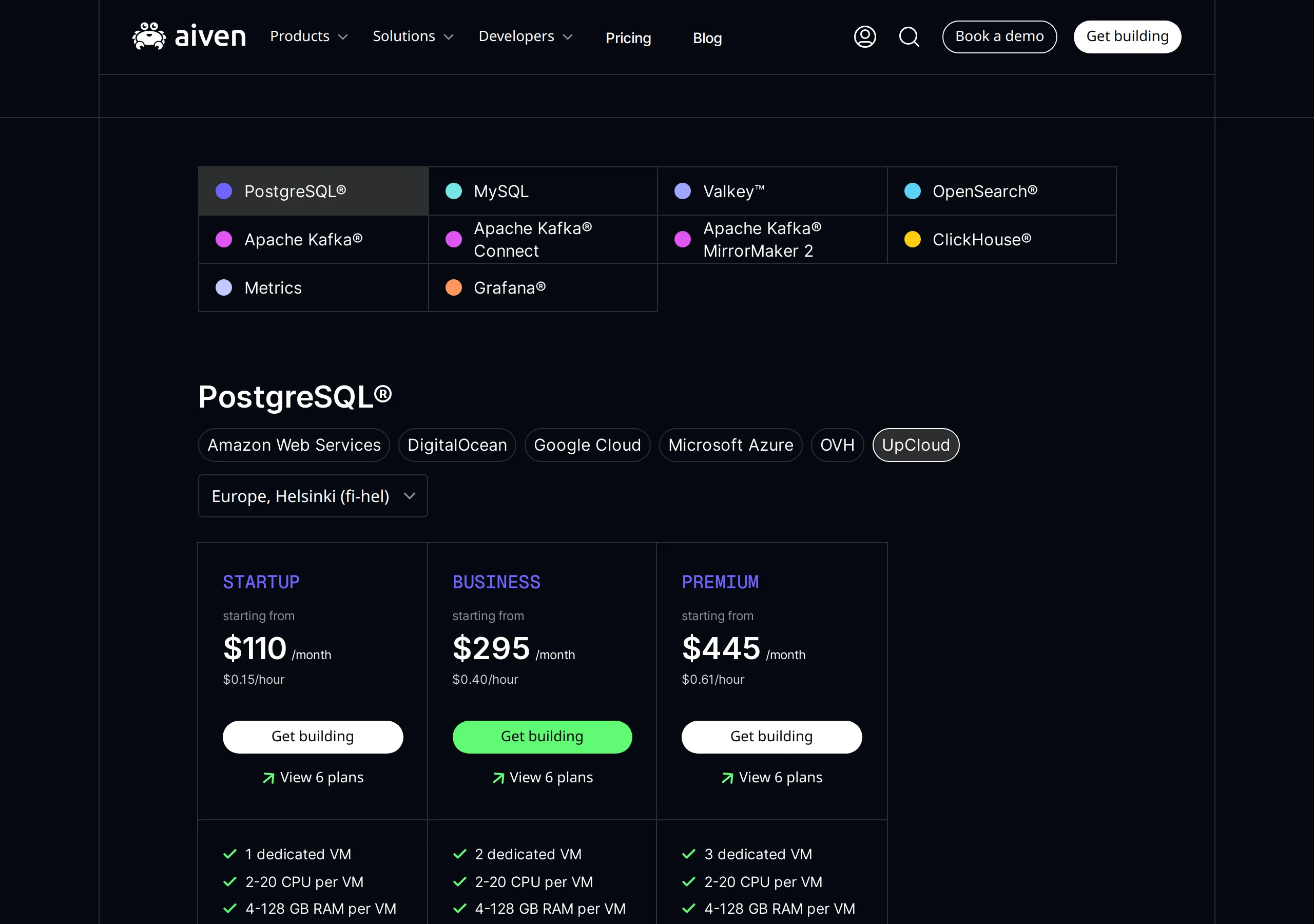Click Get building in the header
The width and height of the screenshot is (1314, 924).
tap(1128, 36)
